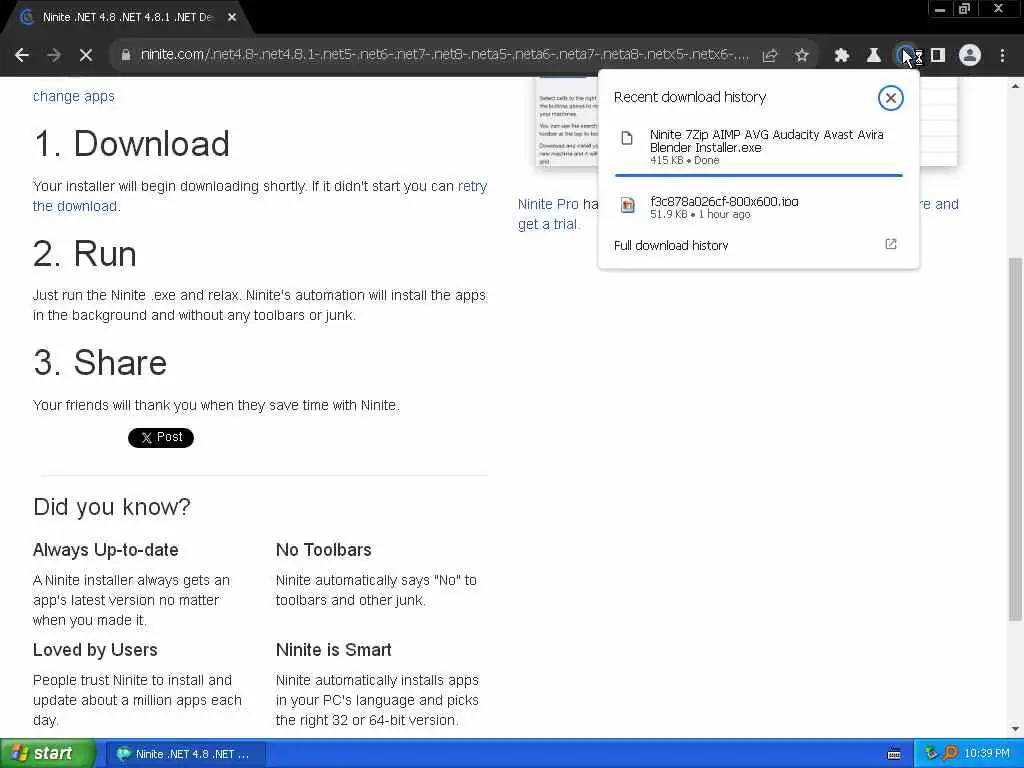1024x768 pixels.
Task: Click the keyboard icon in taskbar
Action: 894,754
